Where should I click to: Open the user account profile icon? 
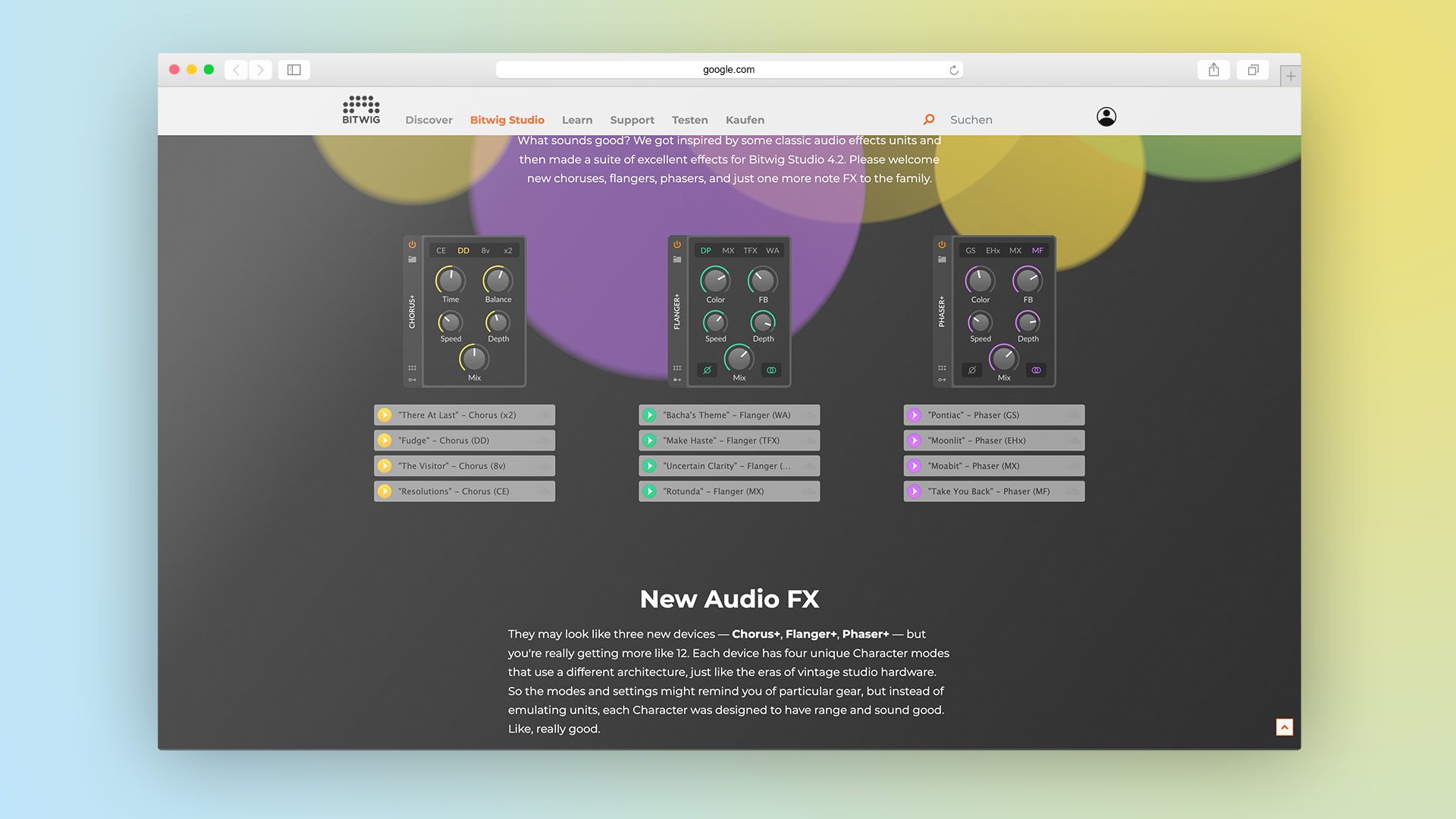pyautogui.click(x=1106, y=117)
